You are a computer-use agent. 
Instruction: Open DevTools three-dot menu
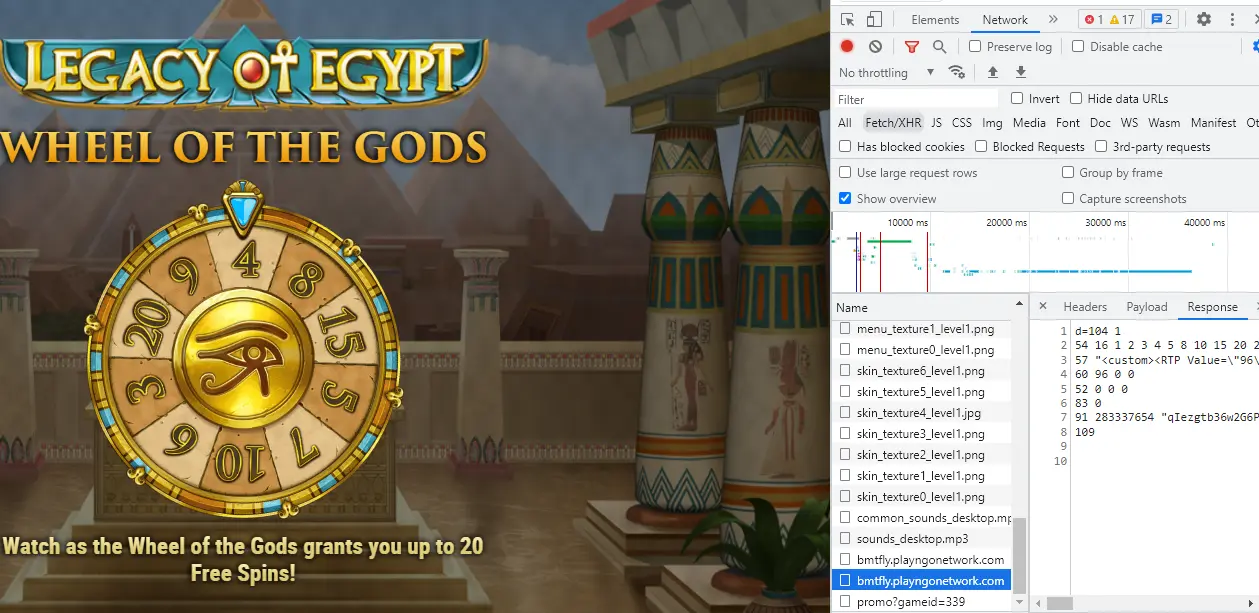1232,20
